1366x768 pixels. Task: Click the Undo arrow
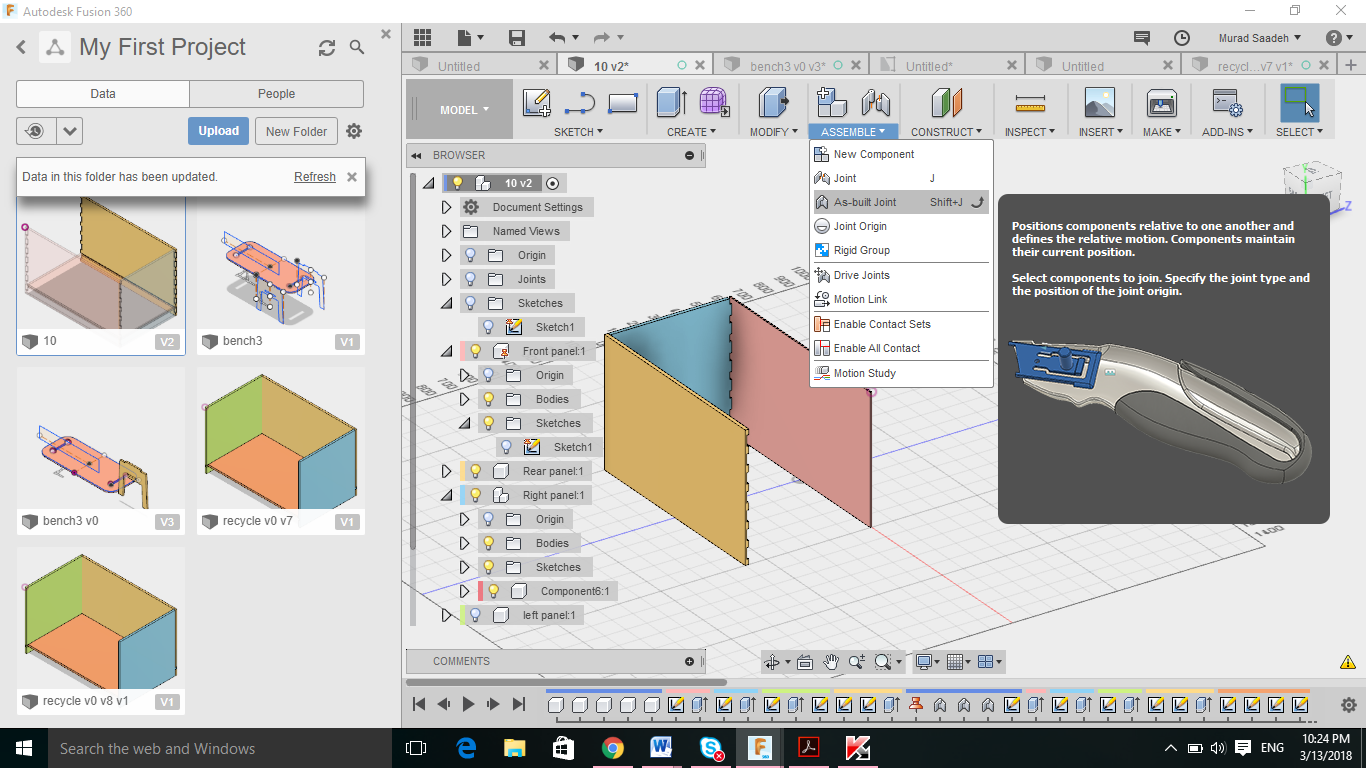[x=557, y=38]
